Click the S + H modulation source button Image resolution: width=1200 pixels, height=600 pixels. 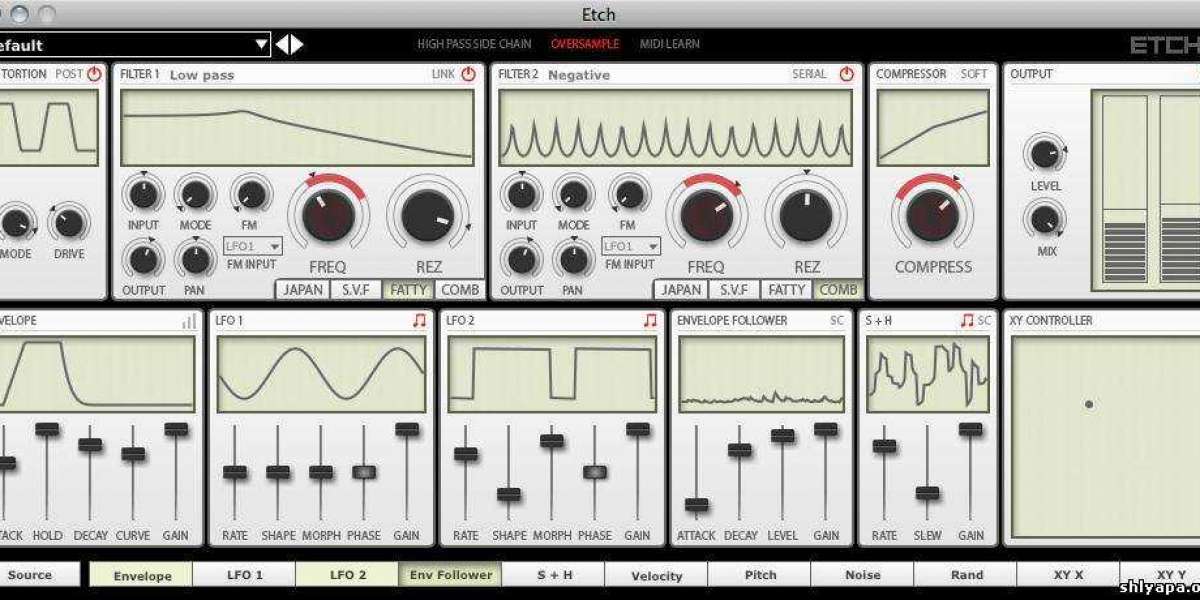click(554, 575)
